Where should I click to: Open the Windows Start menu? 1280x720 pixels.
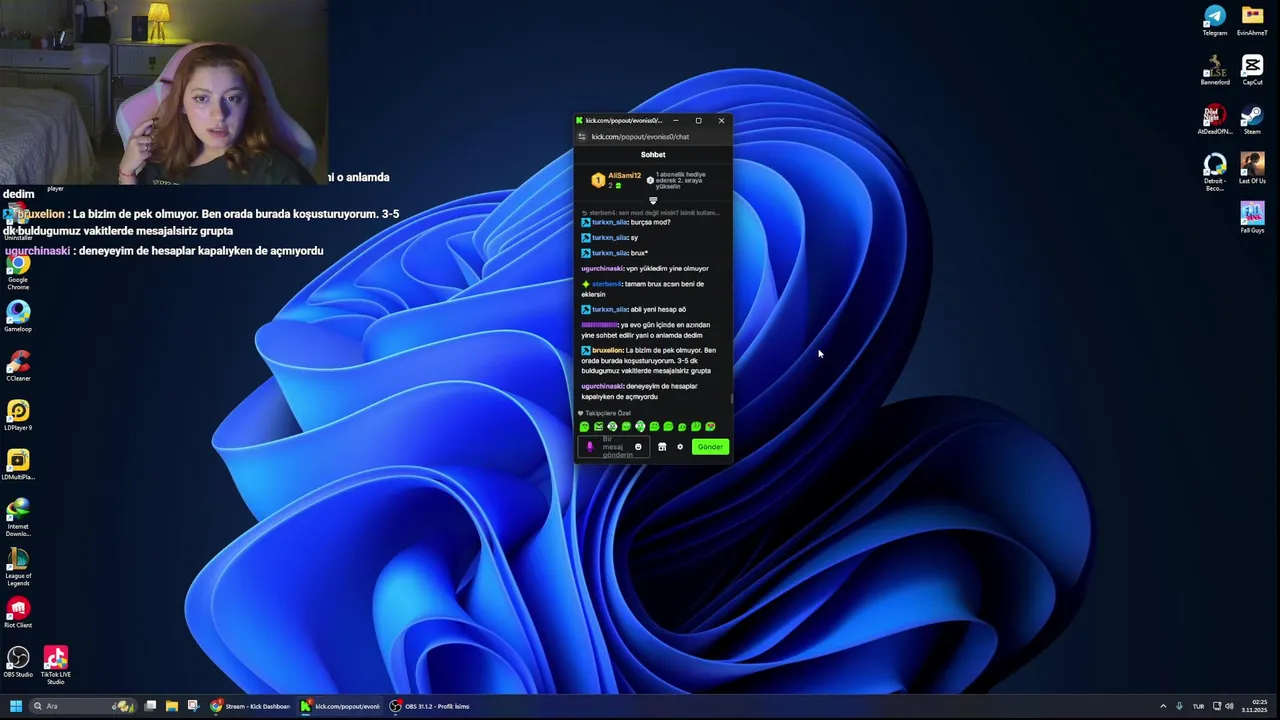point(15,706)
